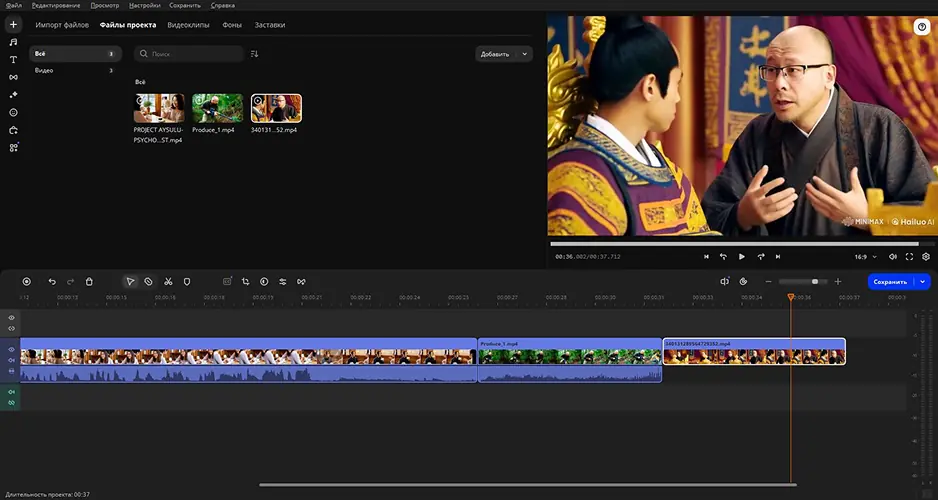Open the Справка menu

[x=223, y=5]
